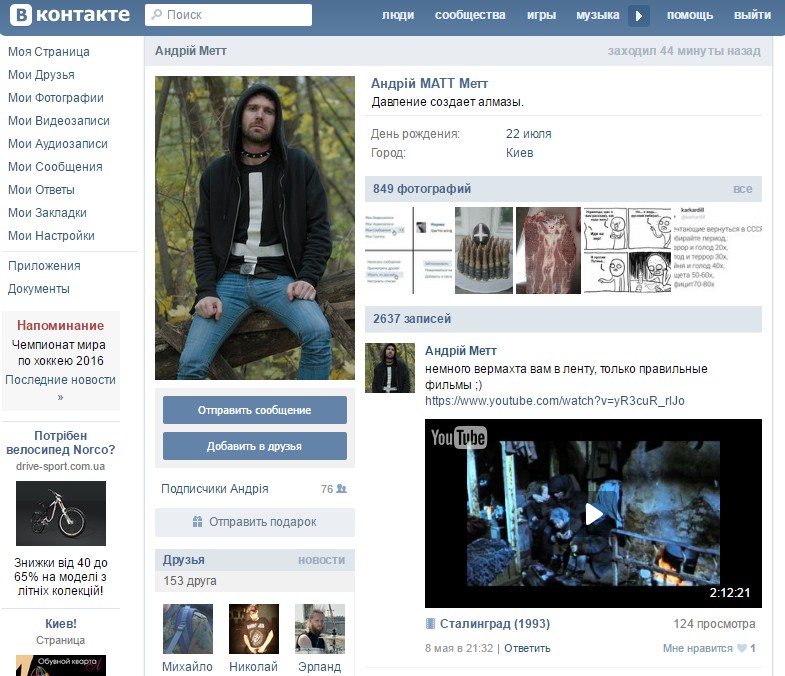Click Отправить сообщение button

pyautogui.click(x=255, y=410)
